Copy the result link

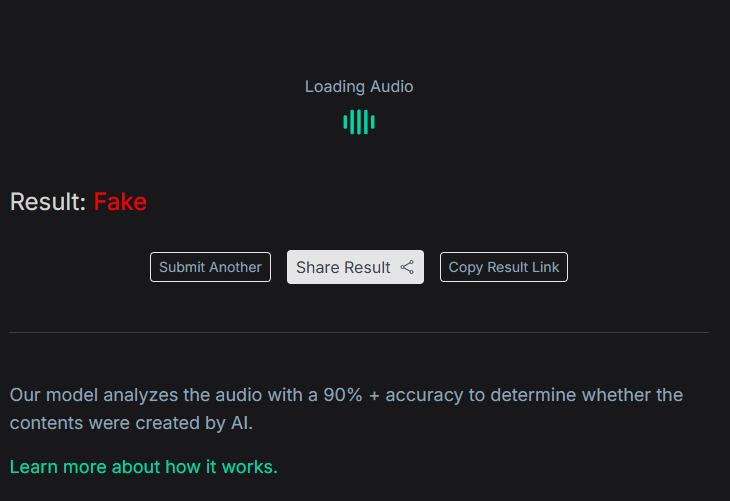point(503,267)
